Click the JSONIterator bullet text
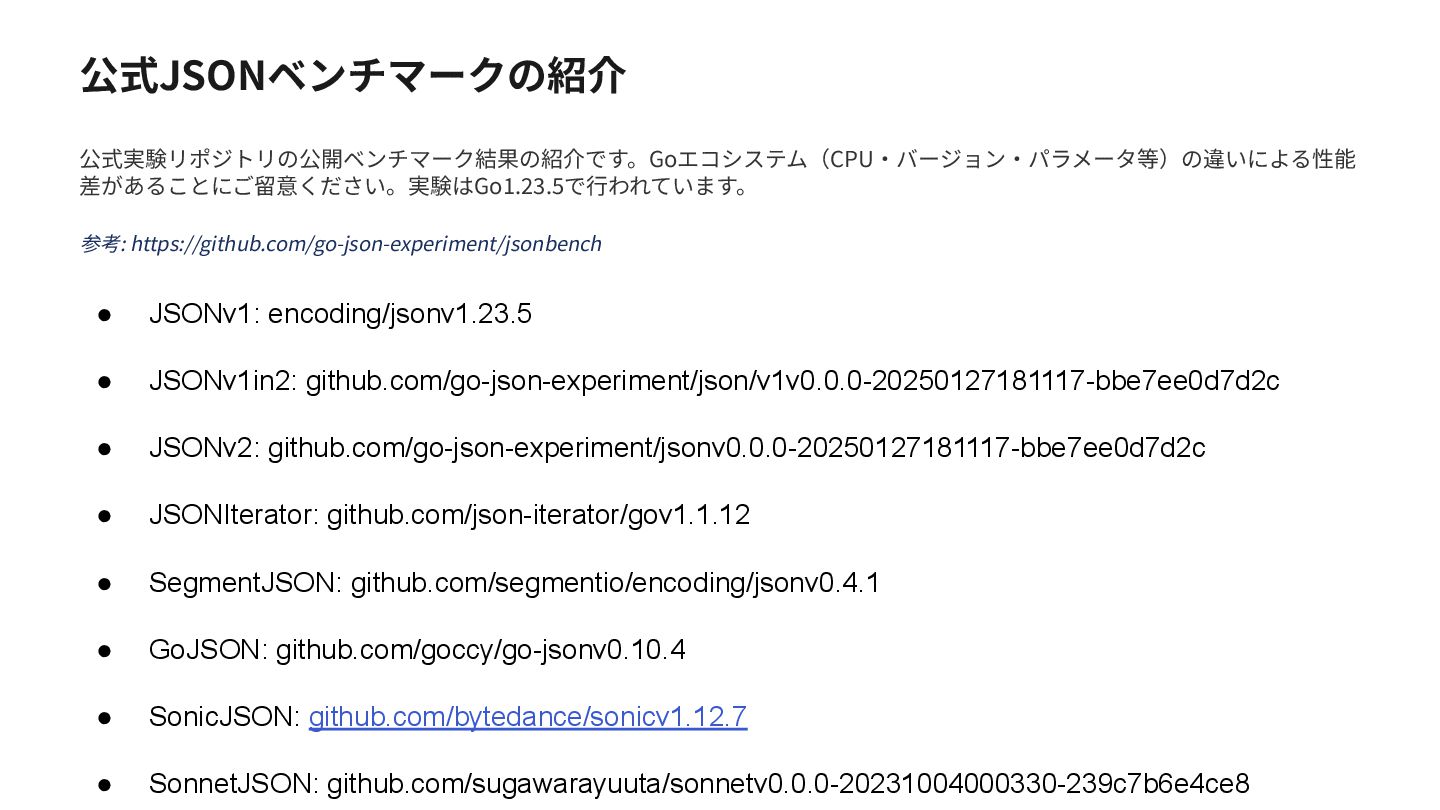 449,515
